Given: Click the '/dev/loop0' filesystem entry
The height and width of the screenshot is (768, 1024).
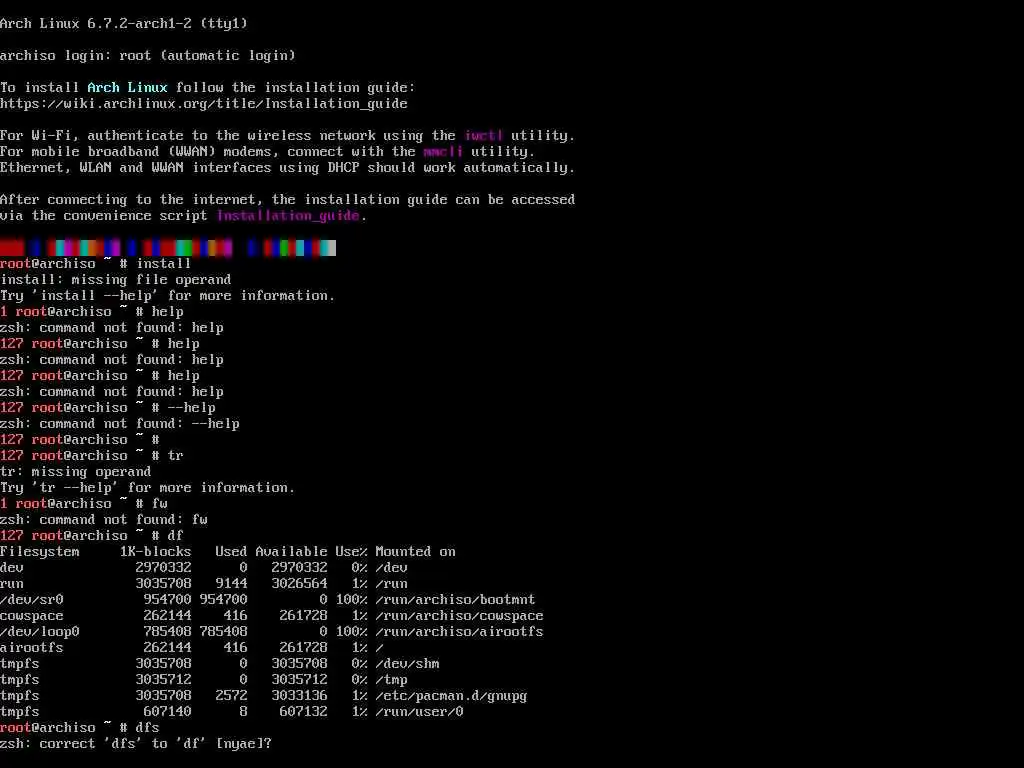Looking at the screenshot, I should [x=40, y=632].
